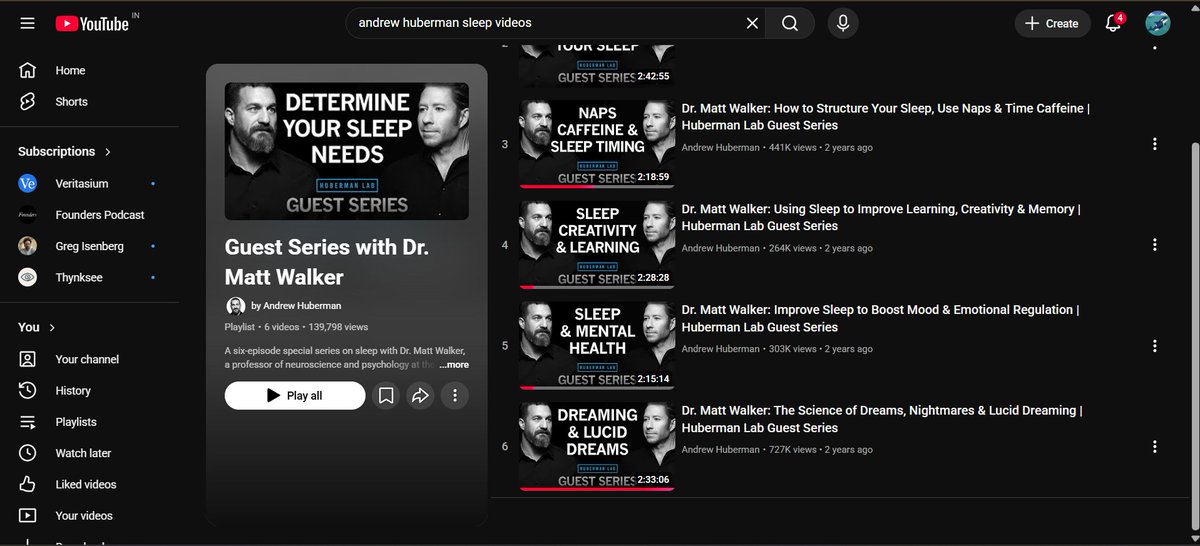Click Andrew Huberman under 264K views video

pyautogui.click(x=721, y=248)
